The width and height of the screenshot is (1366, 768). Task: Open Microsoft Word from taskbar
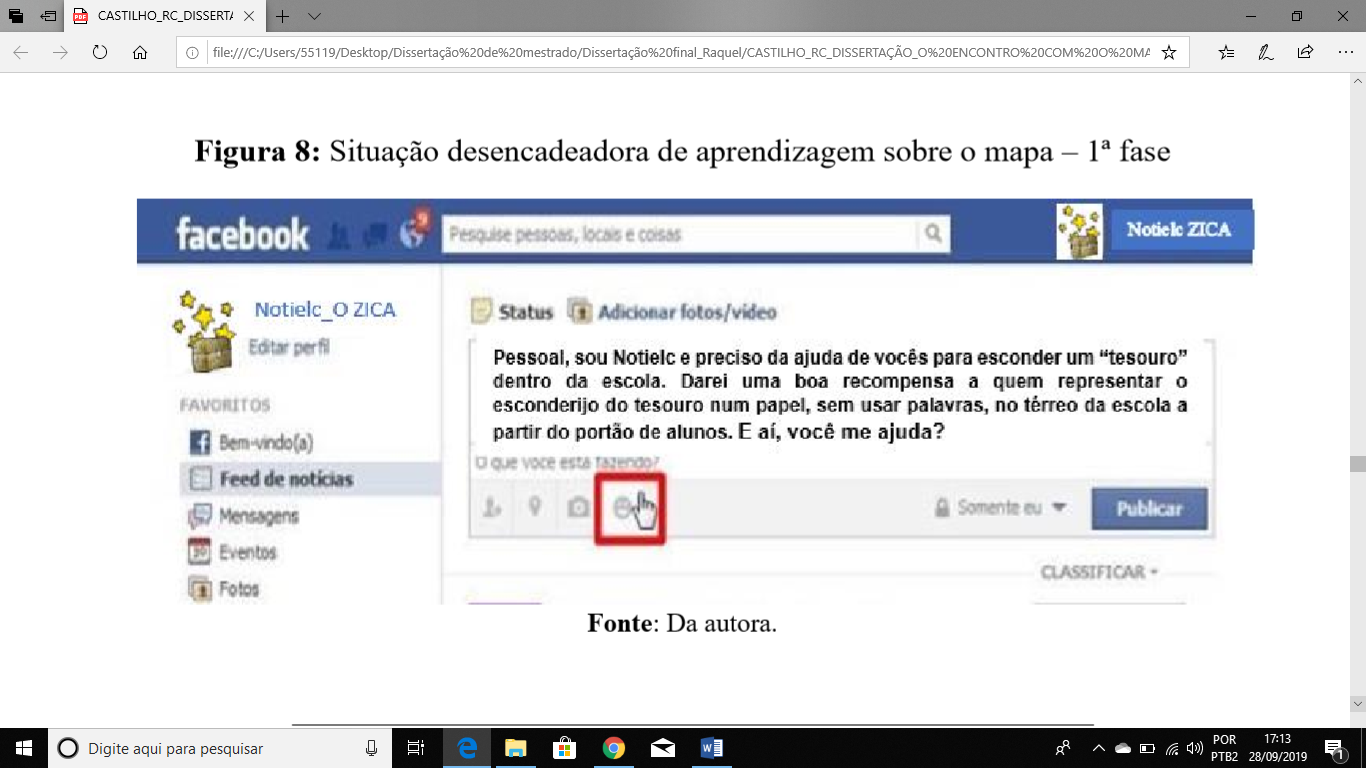click(x=711, y=748)
